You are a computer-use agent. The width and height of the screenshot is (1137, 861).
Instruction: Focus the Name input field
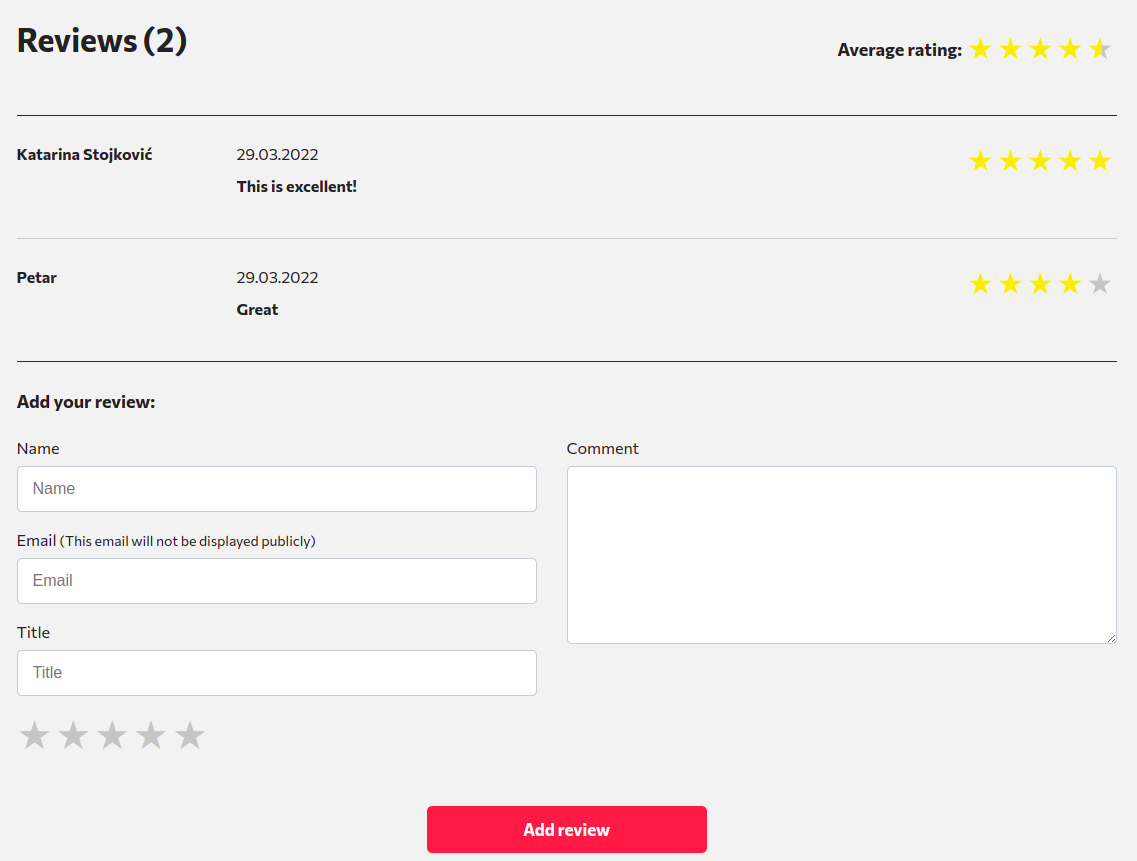click(277, 489)
